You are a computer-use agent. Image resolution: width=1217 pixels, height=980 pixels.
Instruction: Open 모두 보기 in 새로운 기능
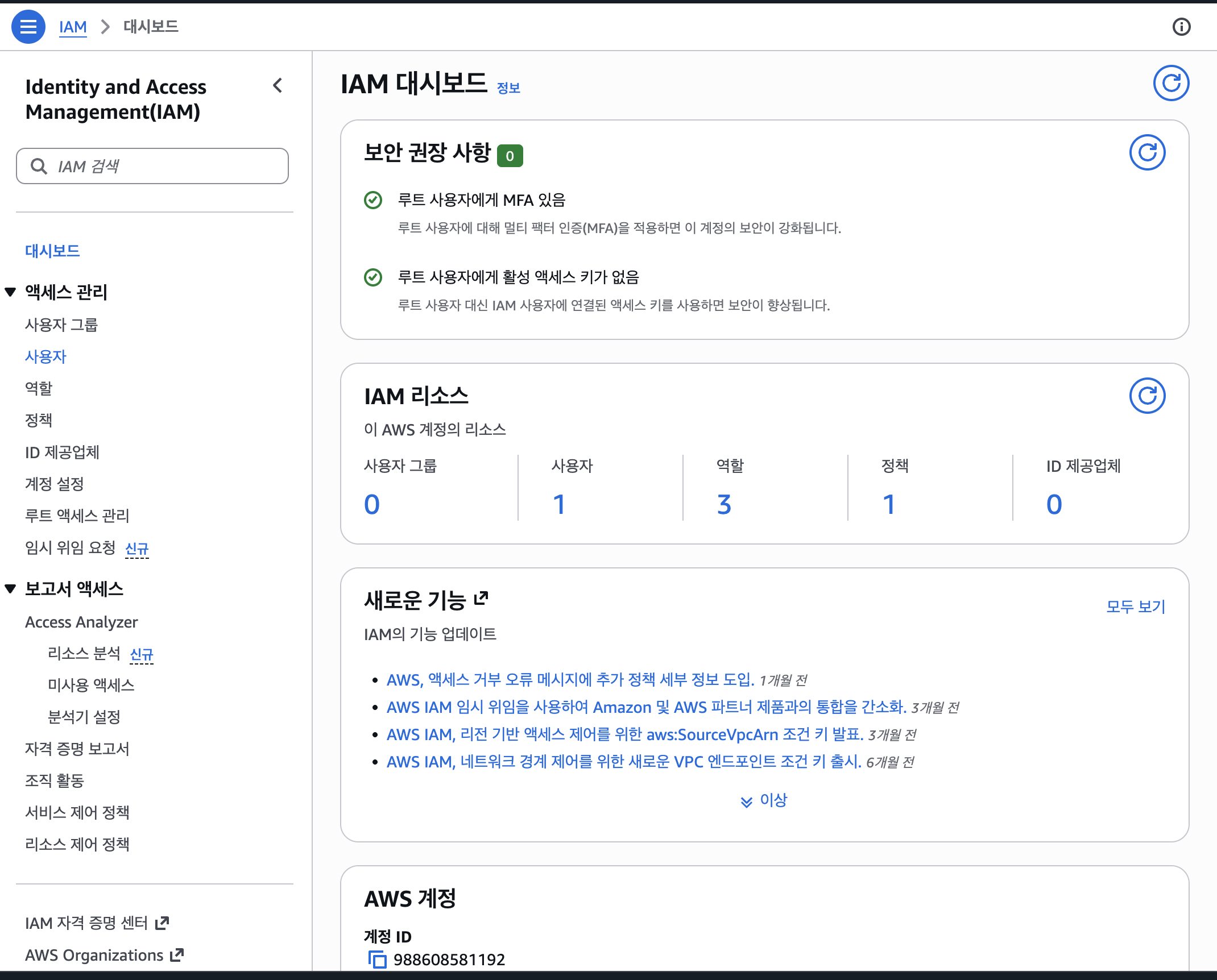coord(1136,607)
